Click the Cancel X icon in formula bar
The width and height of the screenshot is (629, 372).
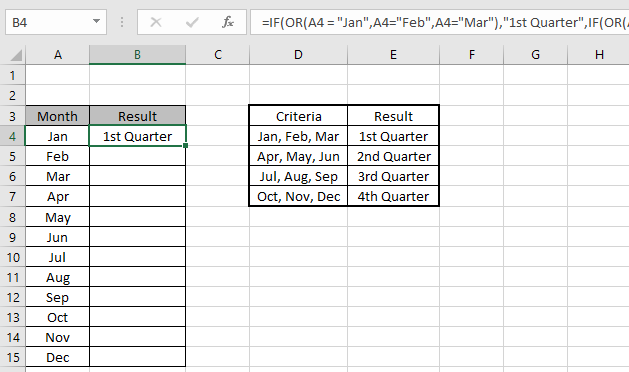pos(156,22)
